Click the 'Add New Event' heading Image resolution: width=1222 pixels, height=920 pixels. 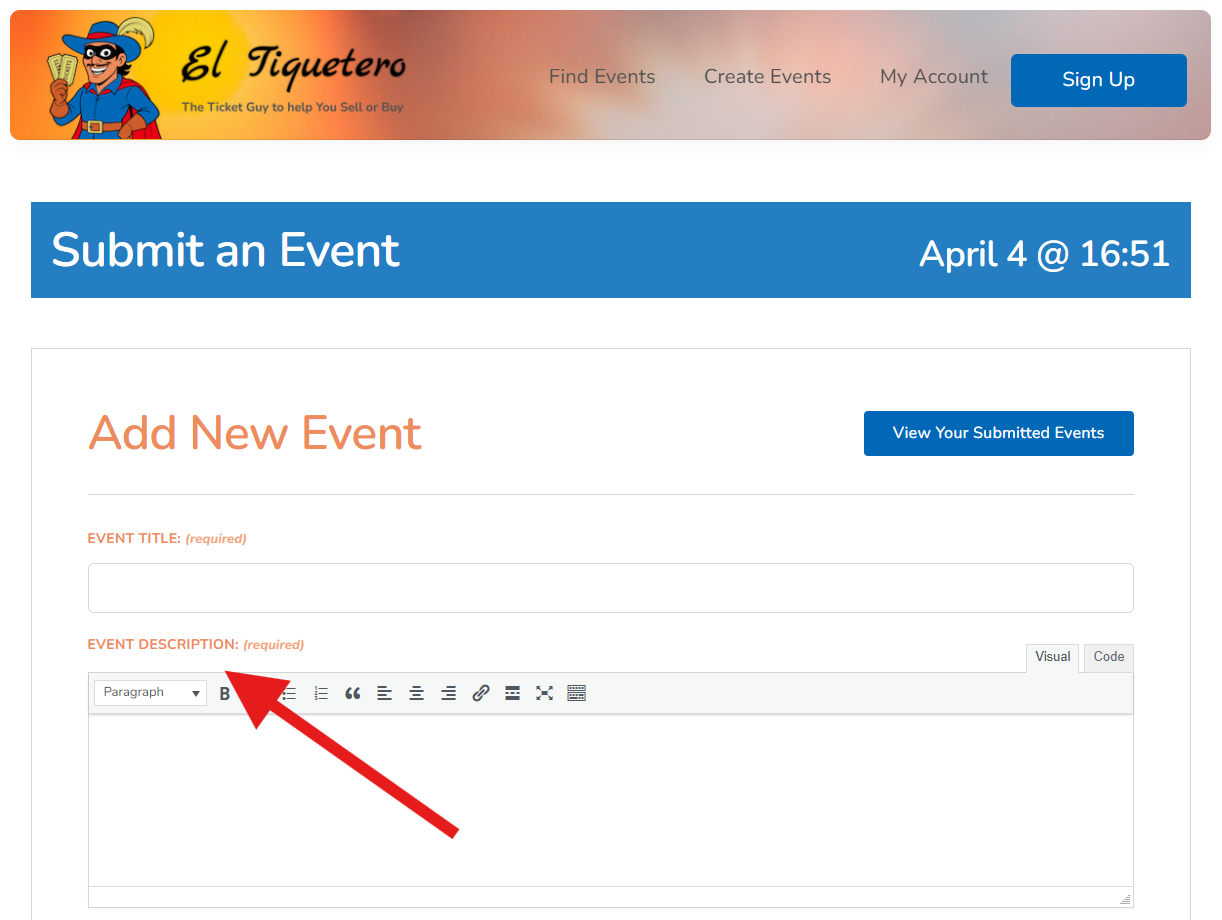point(255,433)
